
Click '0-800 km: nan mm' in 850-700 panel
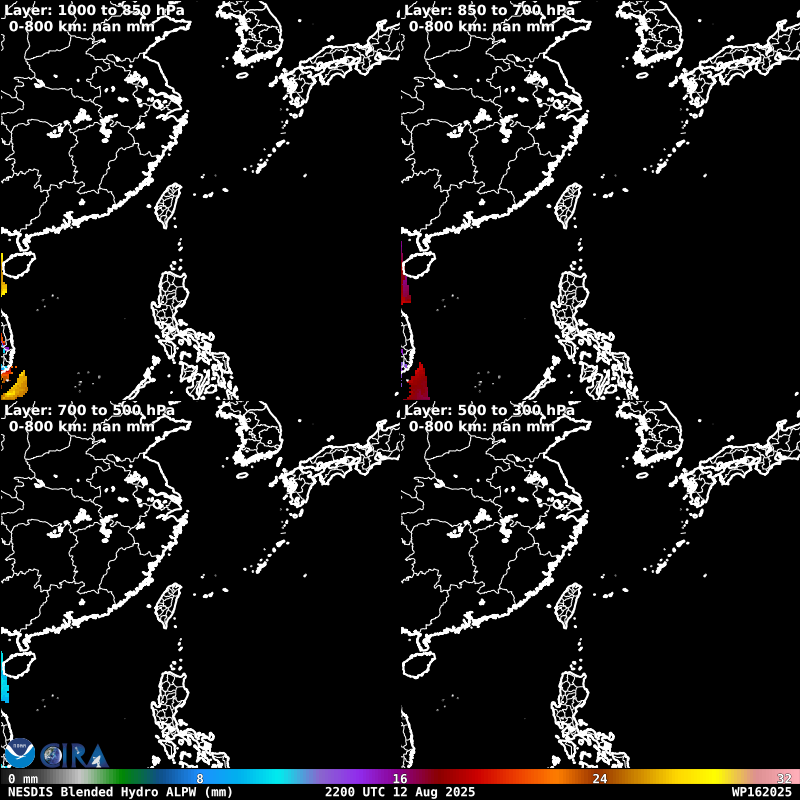[482, 27]
